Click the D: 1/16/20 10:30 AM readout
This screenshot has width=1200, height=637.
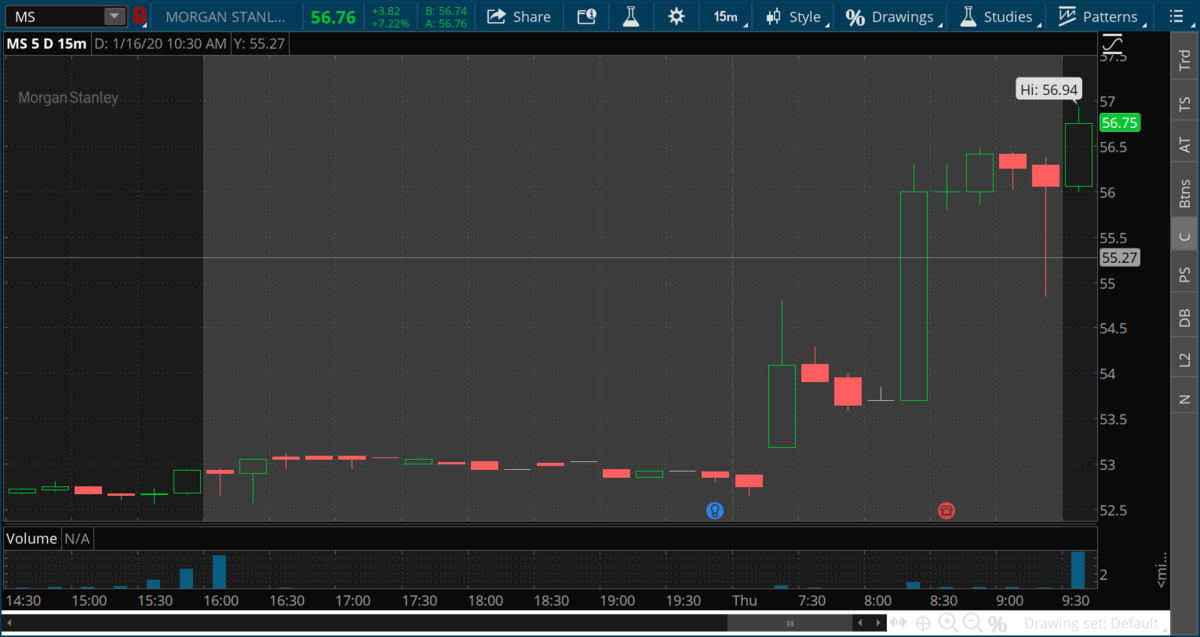(x=159, y=44)
